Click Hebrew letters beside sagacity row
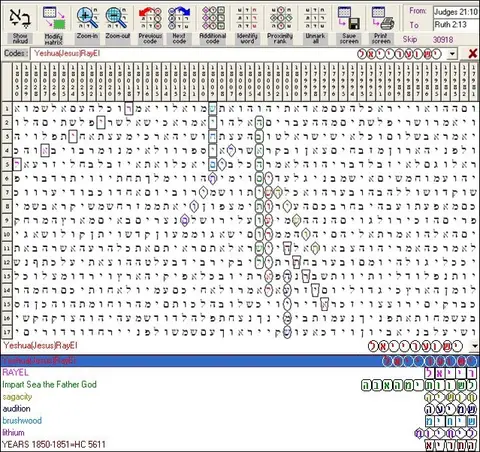 tap(451, 397)
